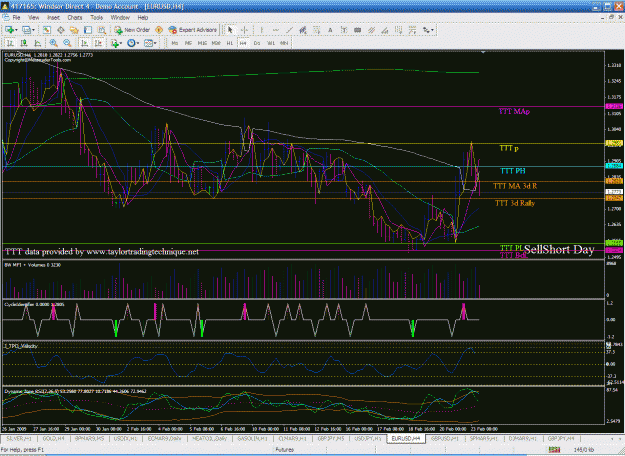This screenshot has width=625, height=456.
Task: Open the View menu
Action: 34,18
